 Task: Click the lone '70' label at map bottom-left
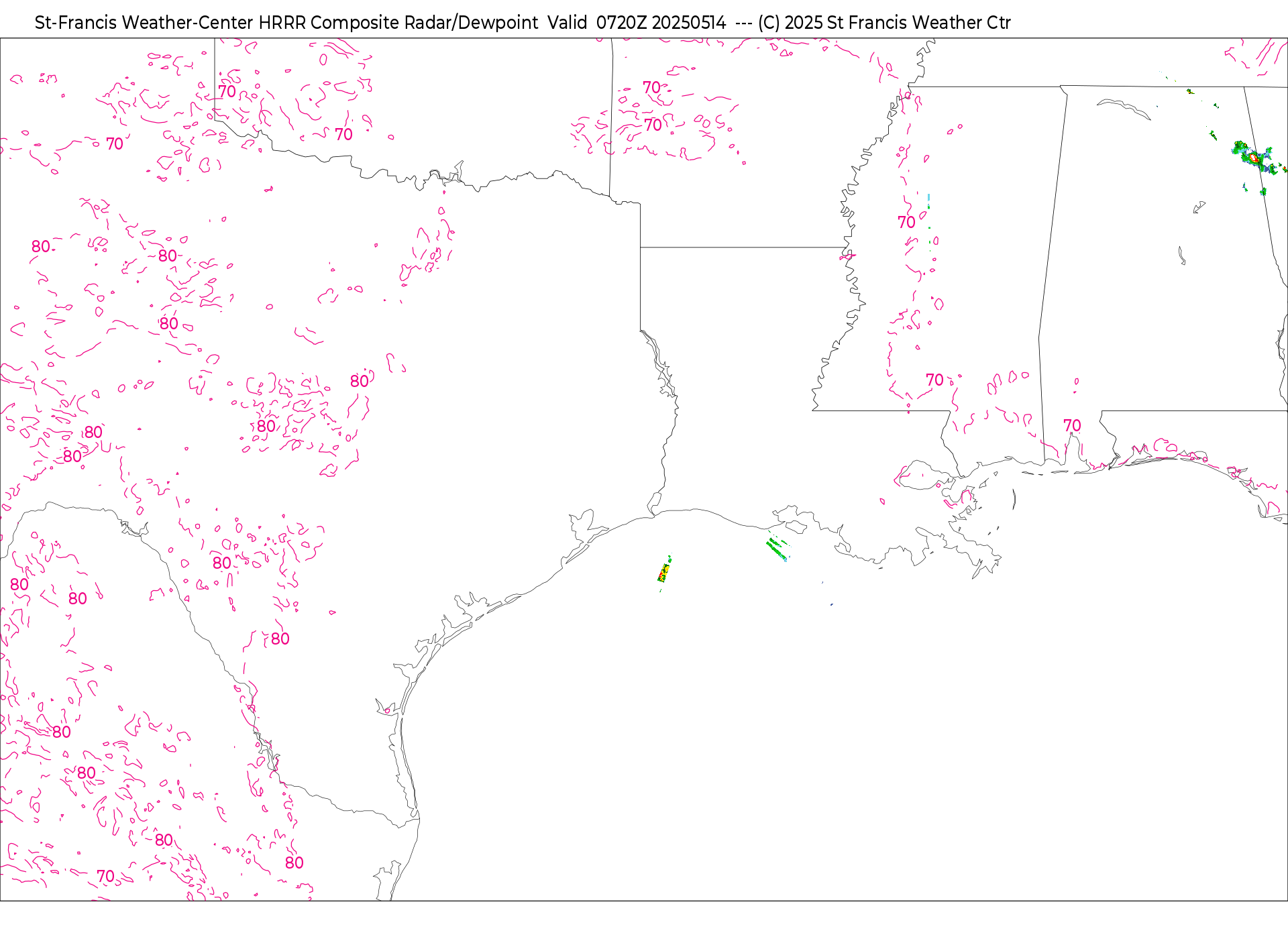pyautogui.click(x=105, y=876)
